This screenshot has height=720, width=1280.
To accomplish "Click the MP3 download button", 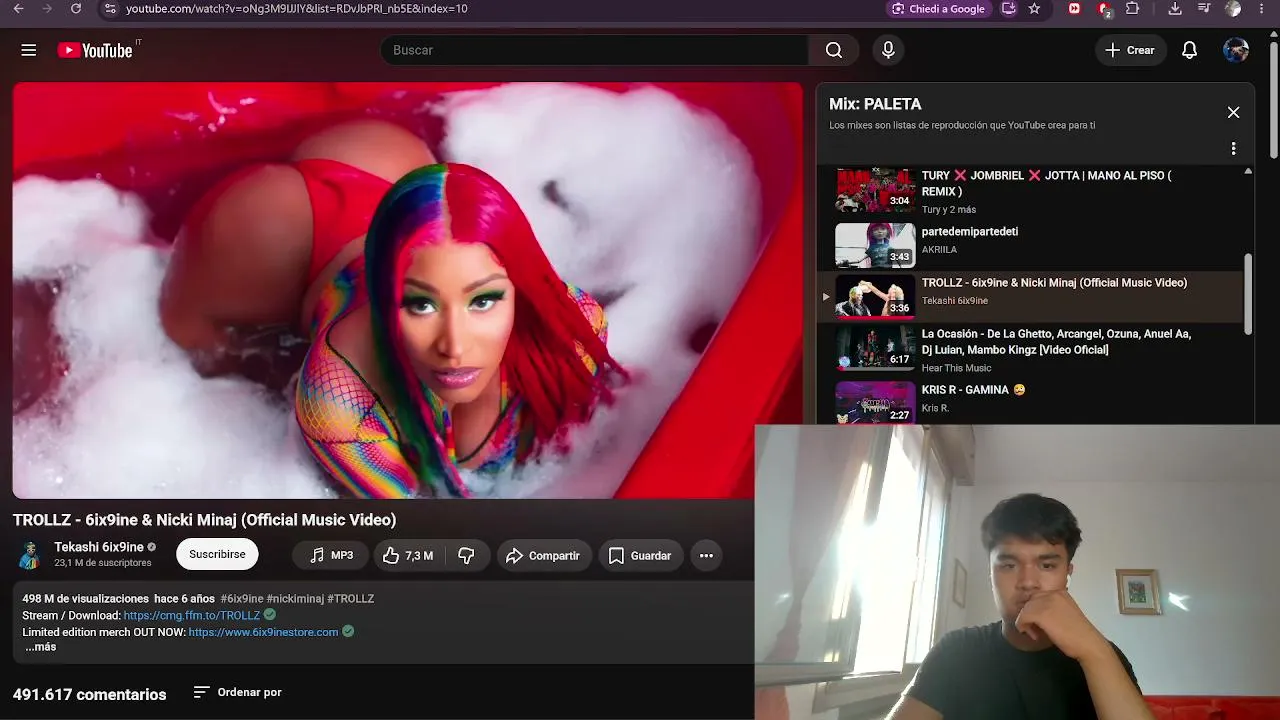I will pyautogui.click(x=331, y=555).
